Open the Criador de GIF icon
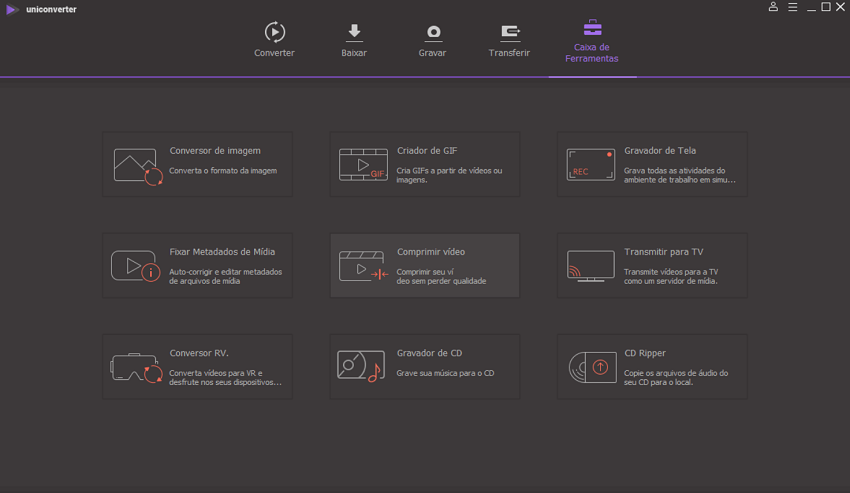Screen dimensions: 850x493 tap(363, 165)
